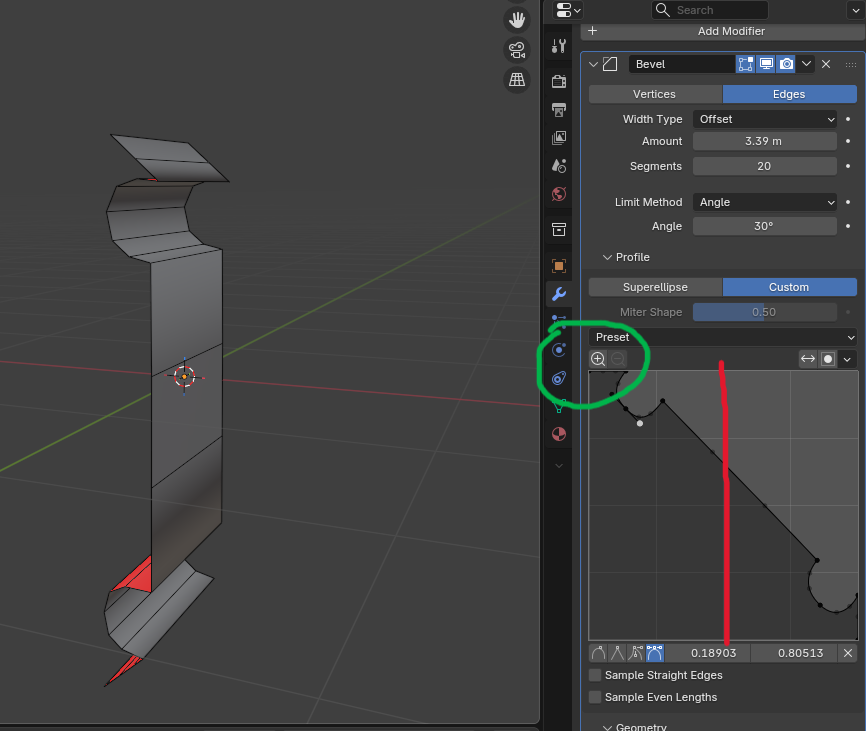Switch bevel affect to Vertices
Image resolution: width=866 pixels, height=731 pixels.
click(x=655, y=94)
